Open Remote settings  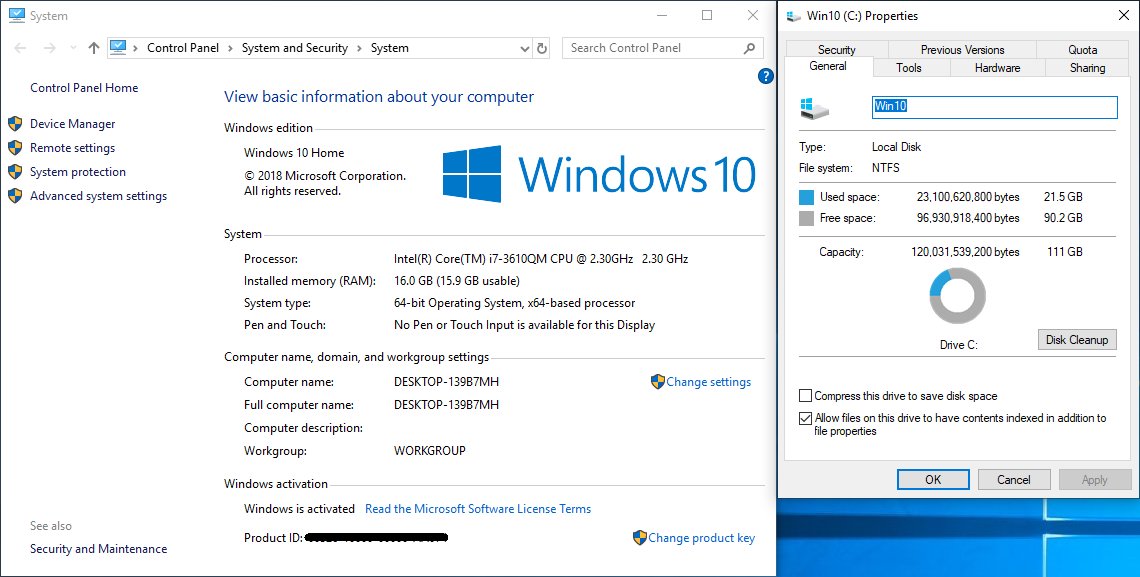click(x=73, y=148)
